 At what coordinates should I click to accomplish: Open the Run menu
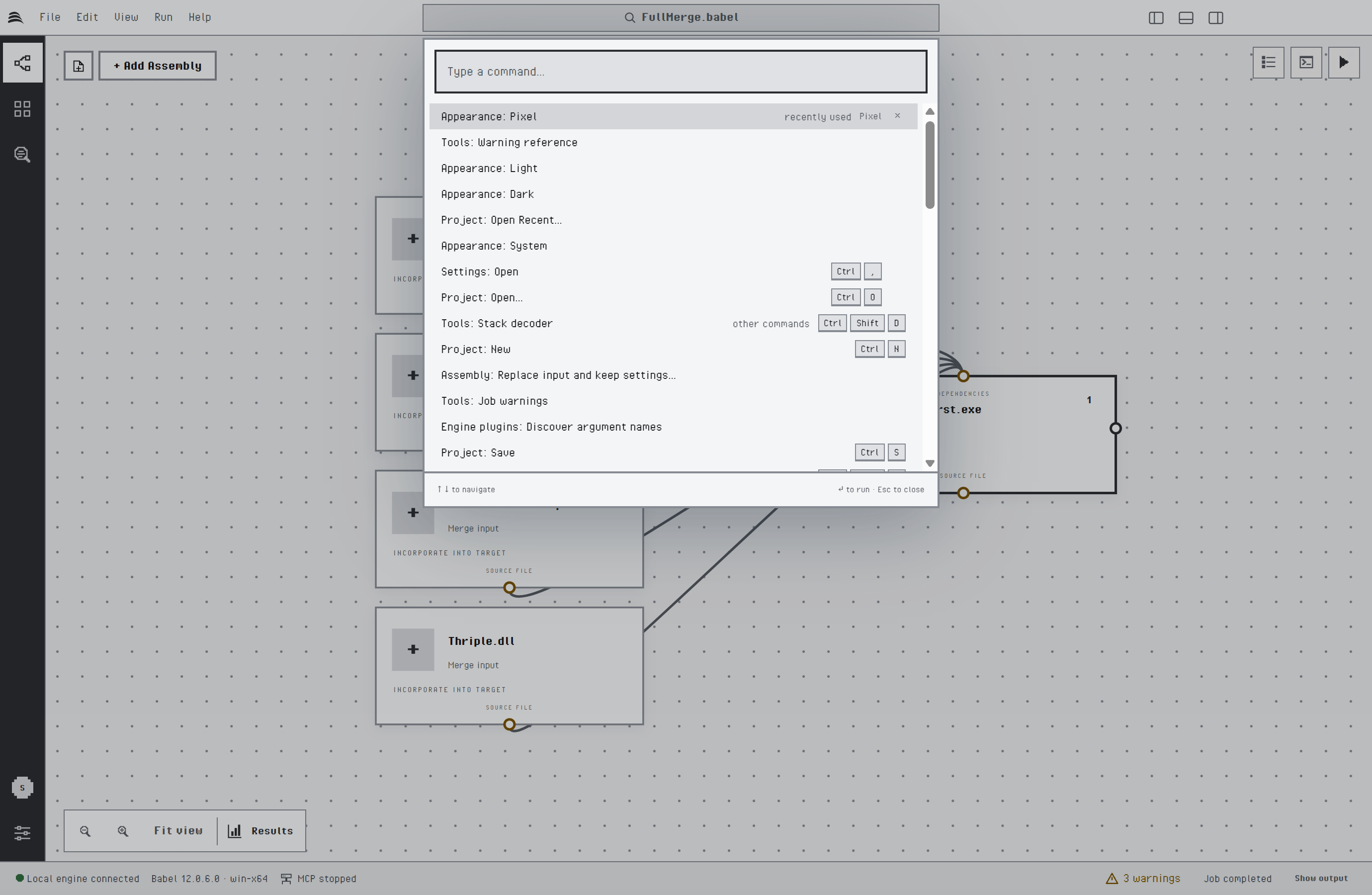[x=163, y=17]
